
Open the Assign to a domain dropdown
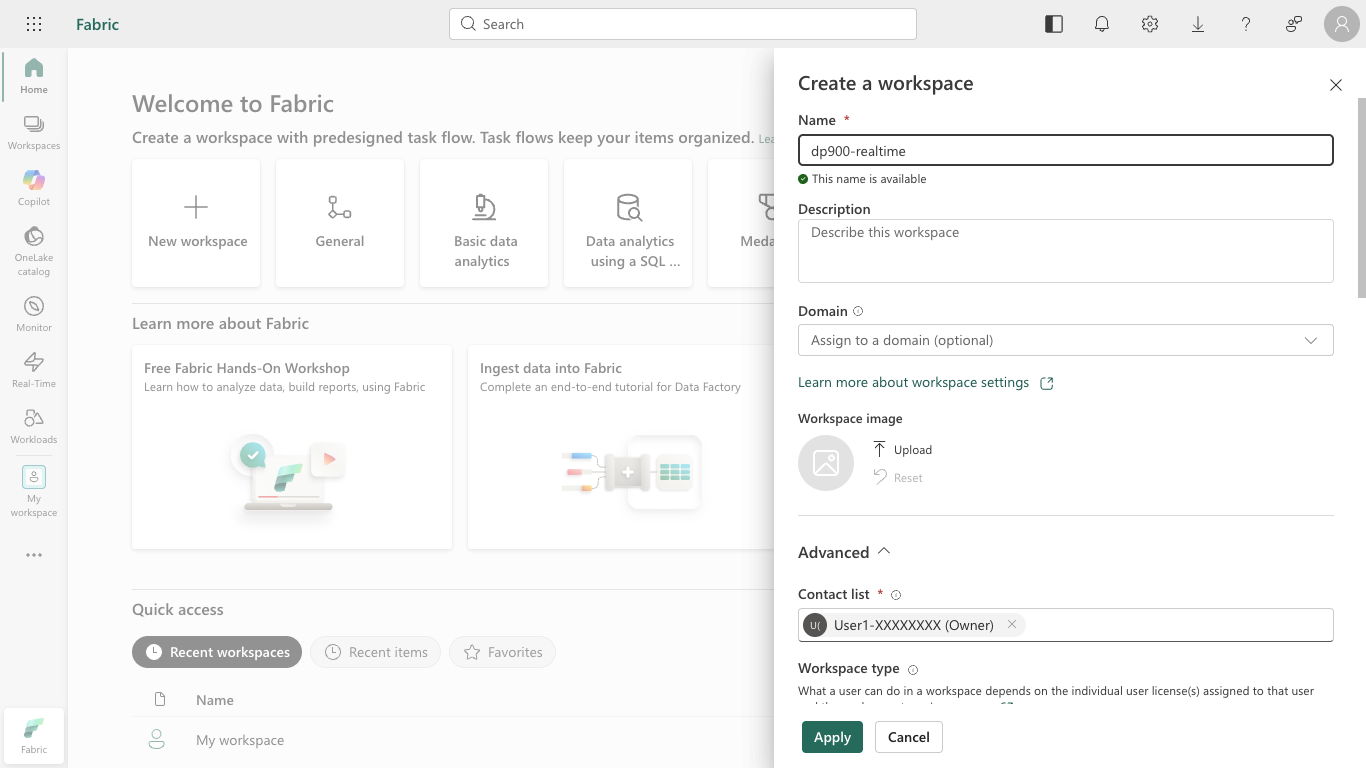pos(1066,340)
